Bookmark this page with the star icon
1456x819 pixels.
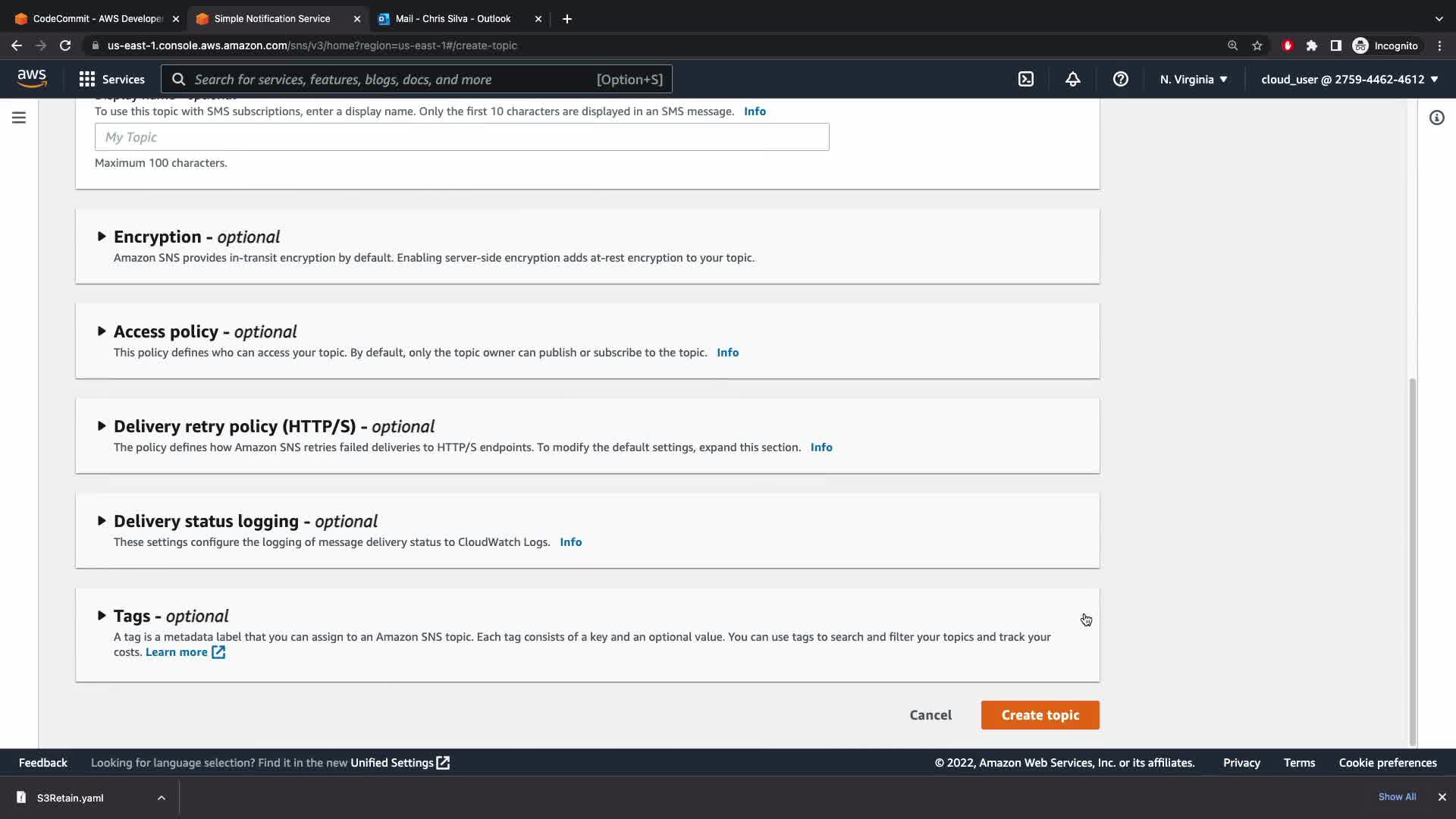pyautogui.click(x=1257, y=45)
